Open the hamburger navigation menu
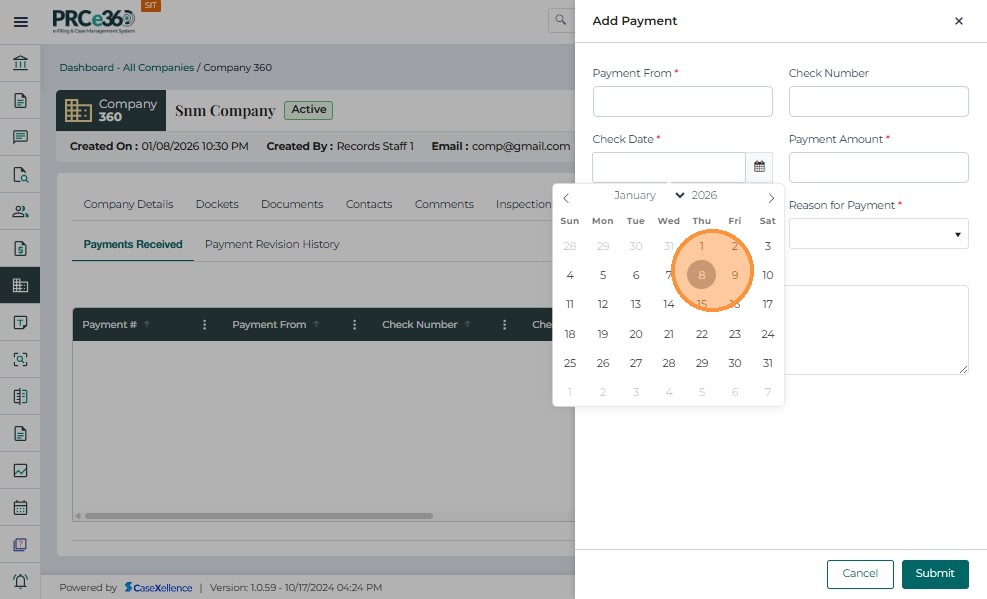Image resolution: width=987 pixels, height=599 pixels. pos(20,21)
